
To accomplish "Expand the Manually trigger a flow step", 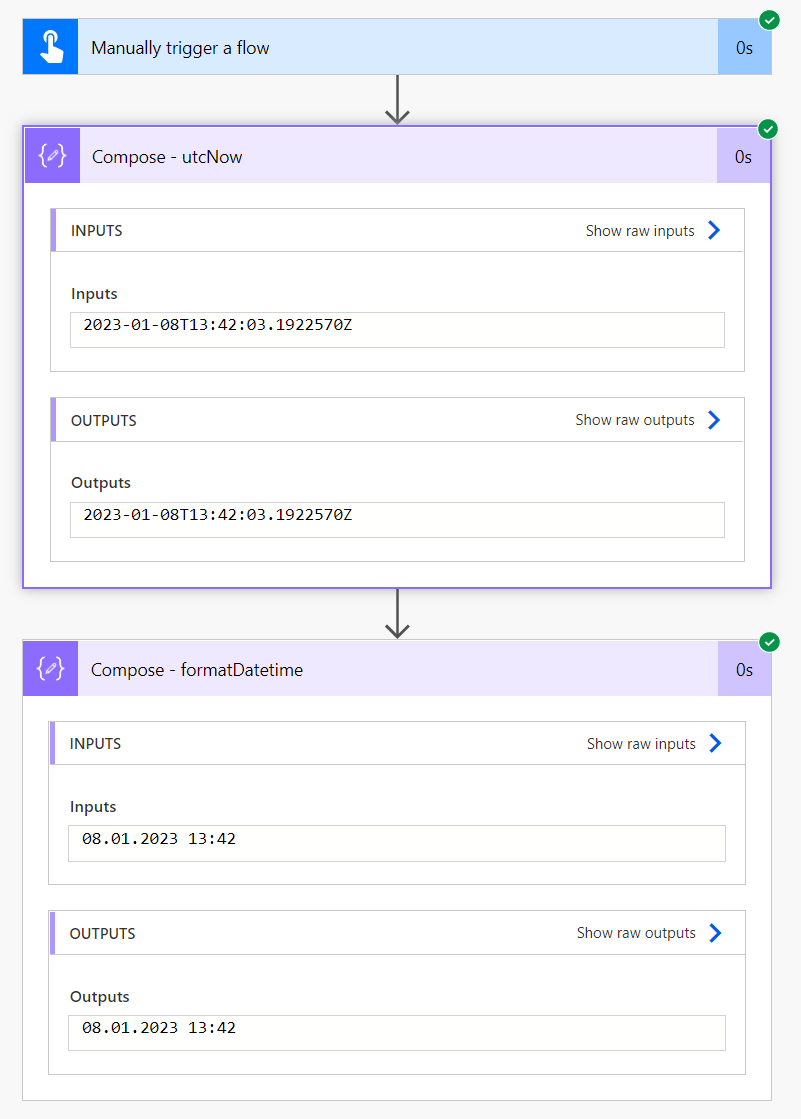I will pyautogui.click(x=400, y=47).
